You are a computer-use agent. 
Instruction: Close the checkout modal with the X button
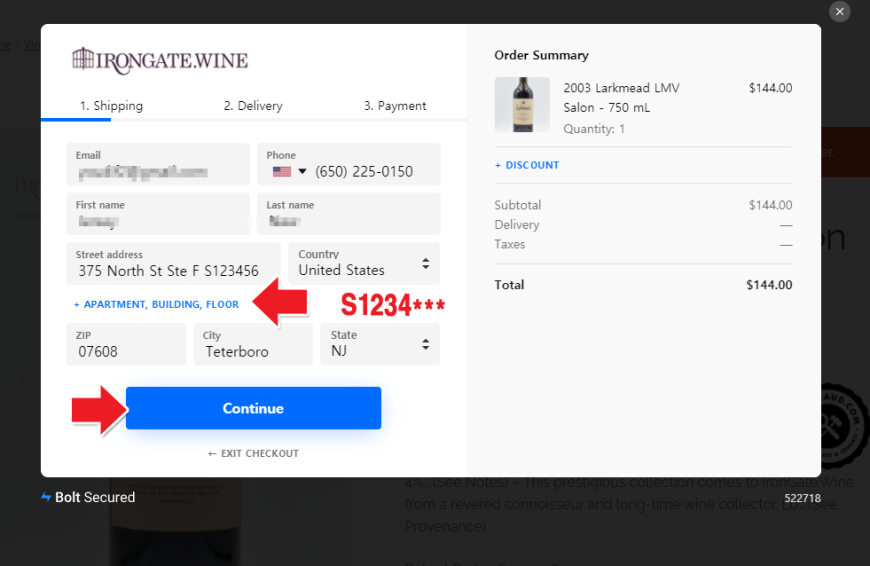(840, 12)
